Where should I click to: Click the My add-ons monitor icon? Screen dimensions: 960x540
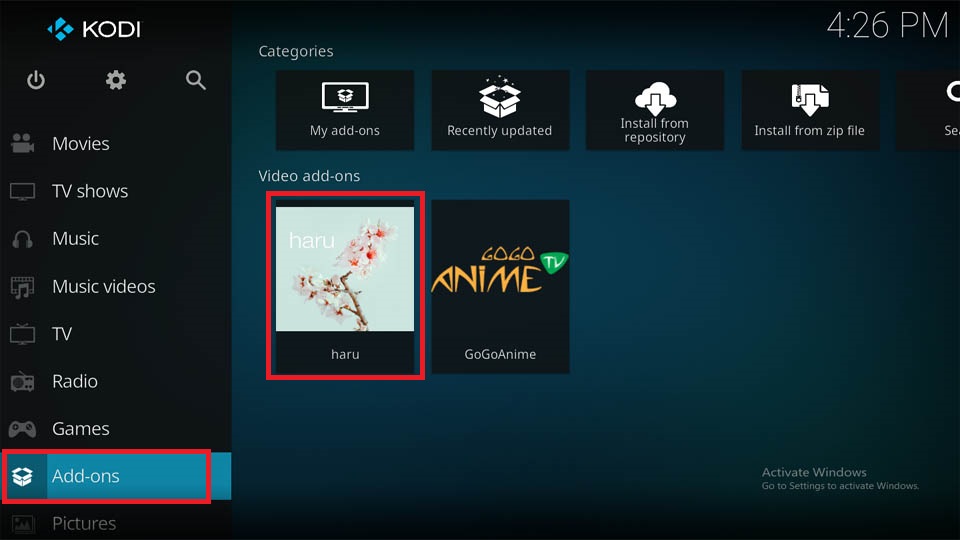click(x=345, y=97)
